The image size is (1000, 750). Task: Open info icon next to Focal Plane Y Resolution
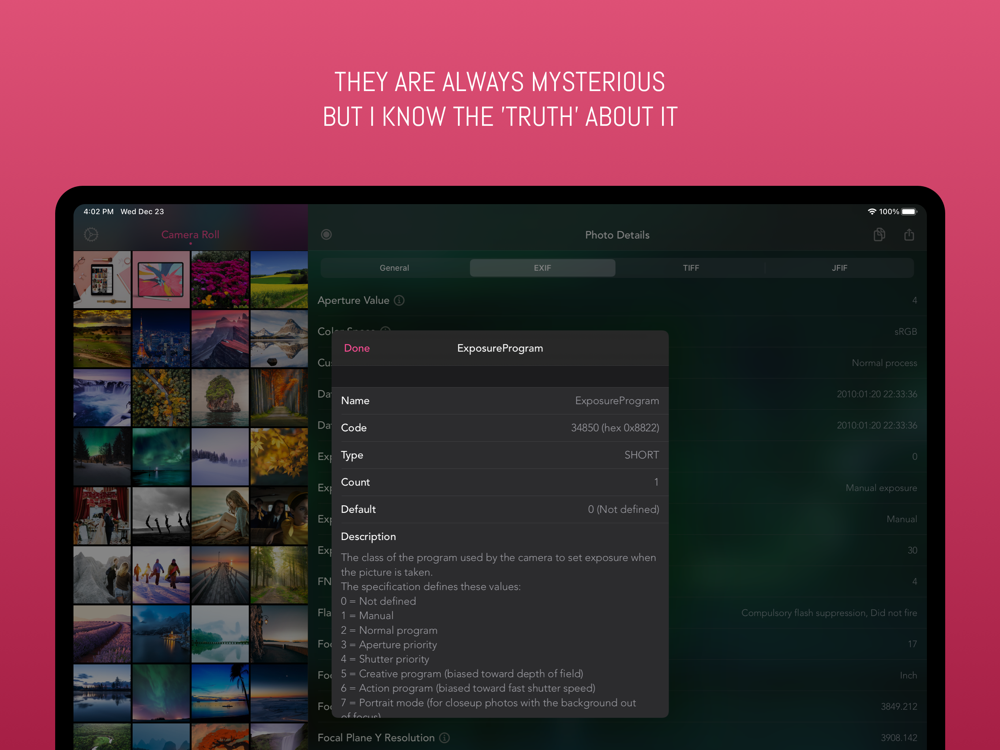445,737
